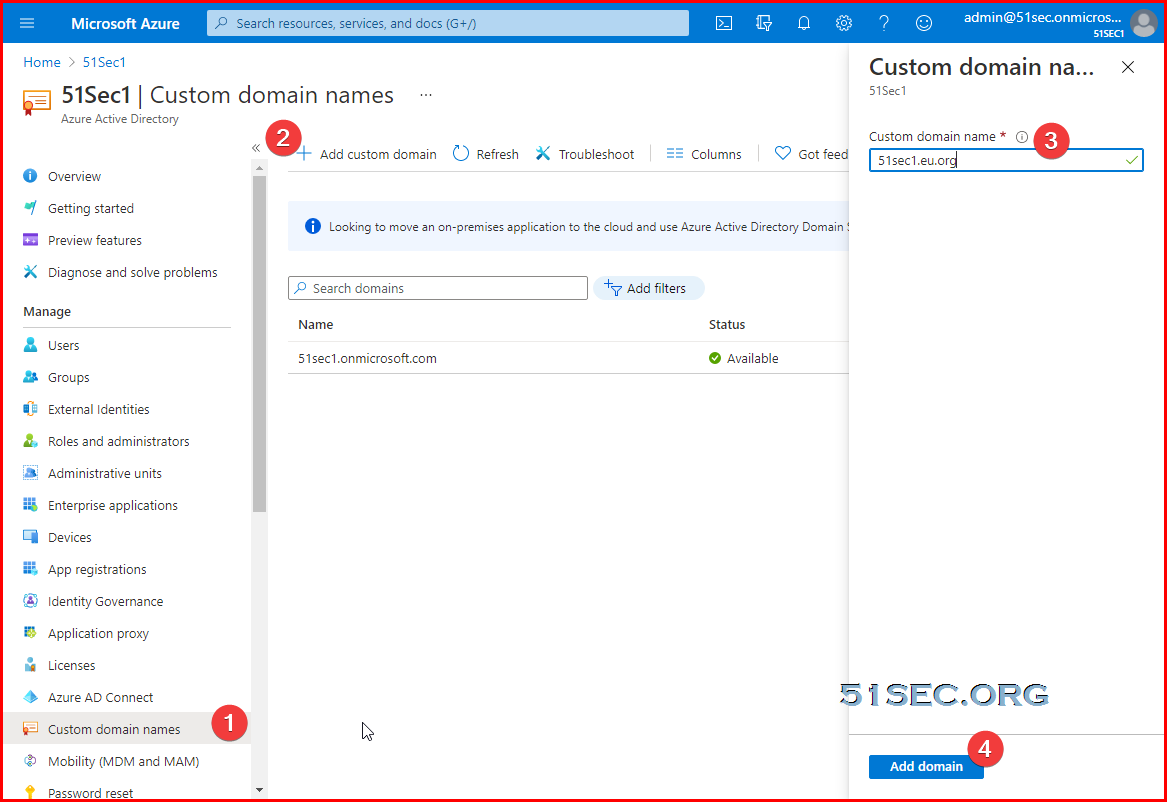
Task: Open the notifications bell
Action: 804,23
